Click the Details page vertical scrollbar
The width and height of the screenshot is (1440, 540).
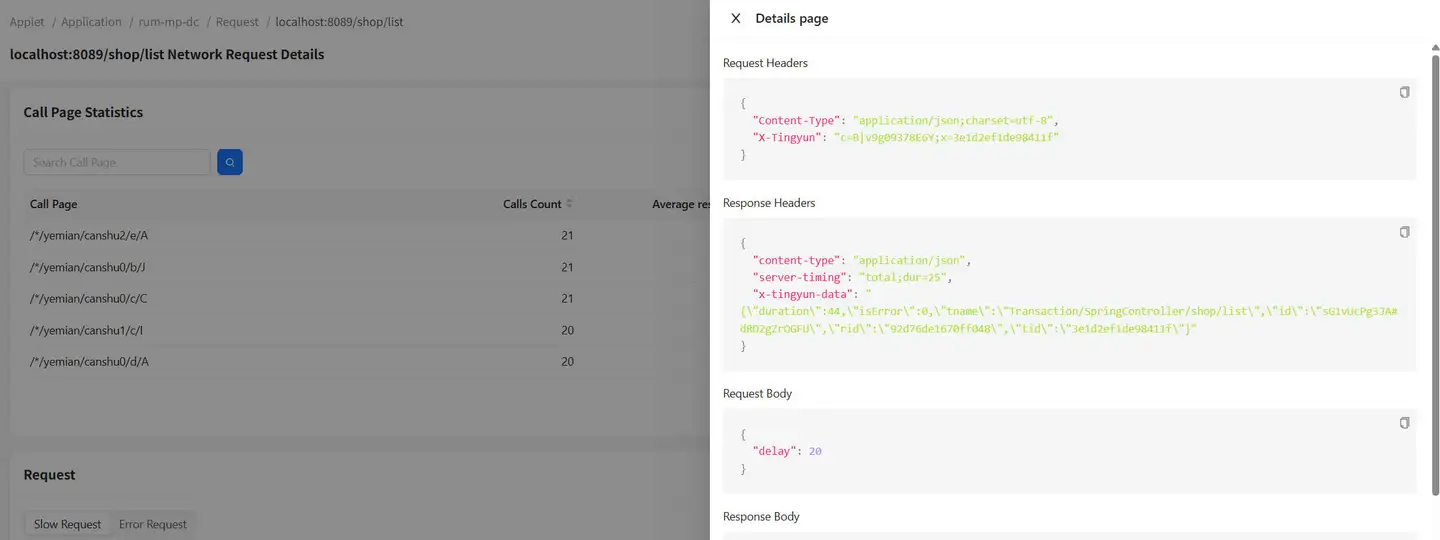pos(1435,270)
